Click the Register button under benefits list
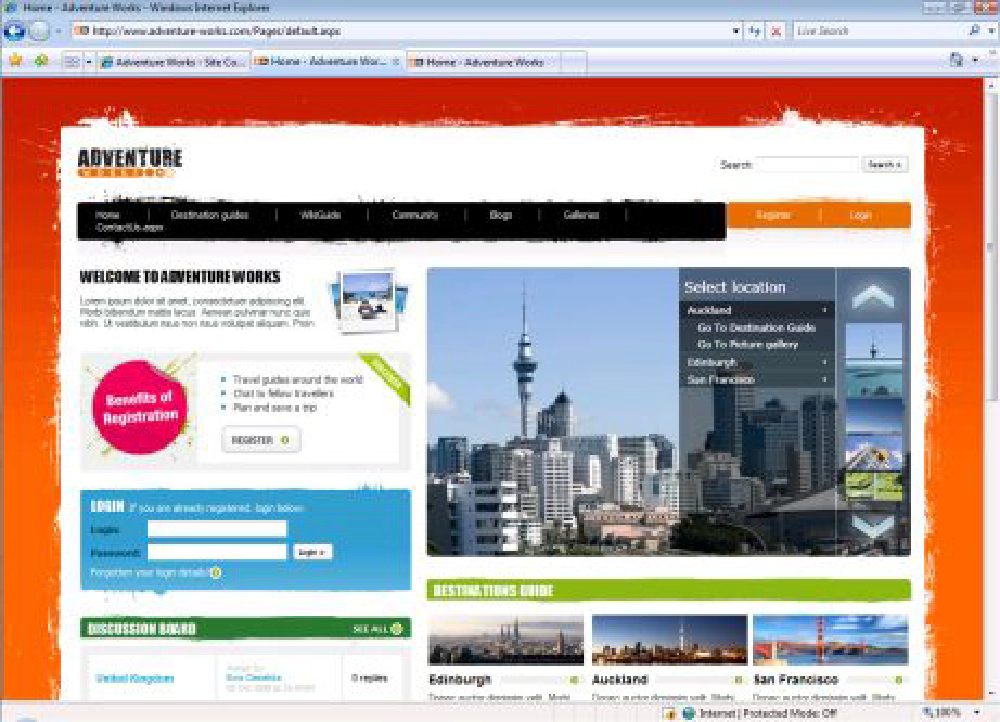This screenshot has width=1000, height=722. pyautogui.click(x=260, y=440)
